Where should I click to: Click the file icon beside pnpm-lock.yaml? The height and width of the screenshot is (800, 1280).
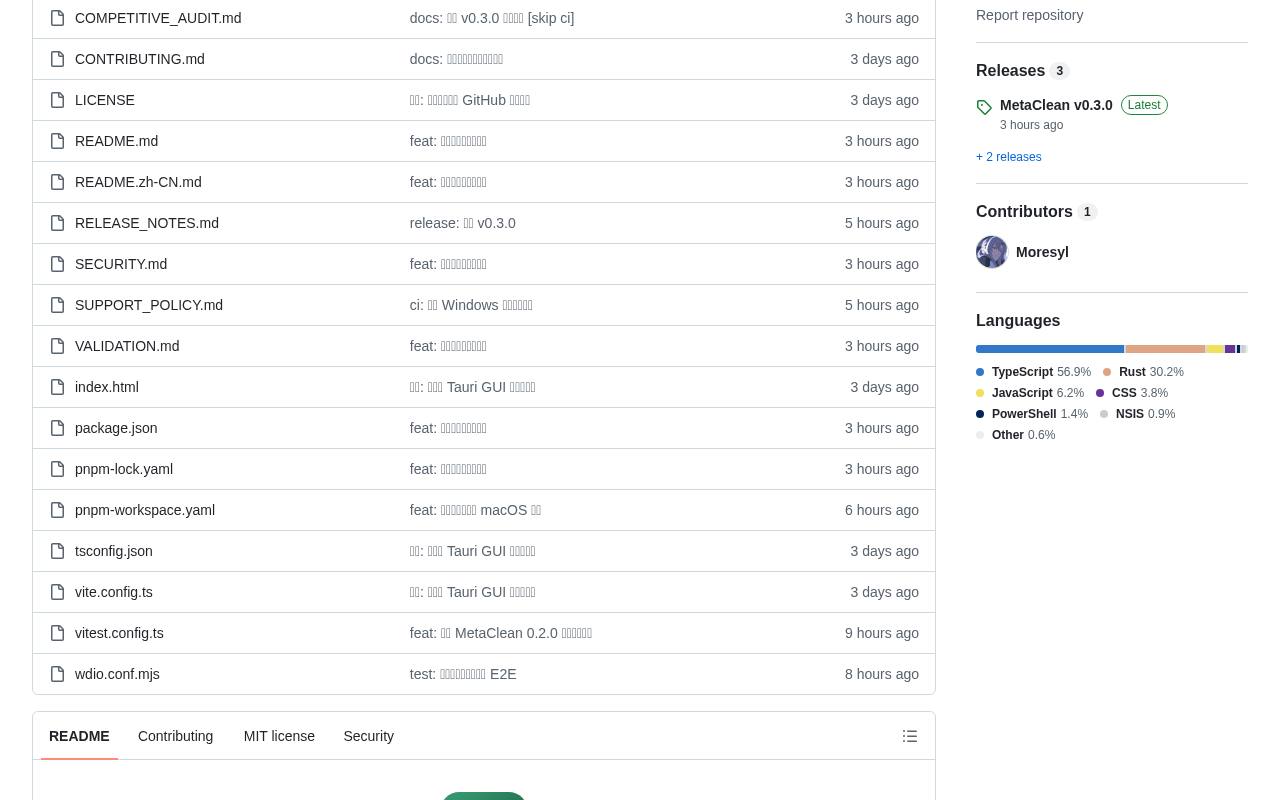click(57, 469)
